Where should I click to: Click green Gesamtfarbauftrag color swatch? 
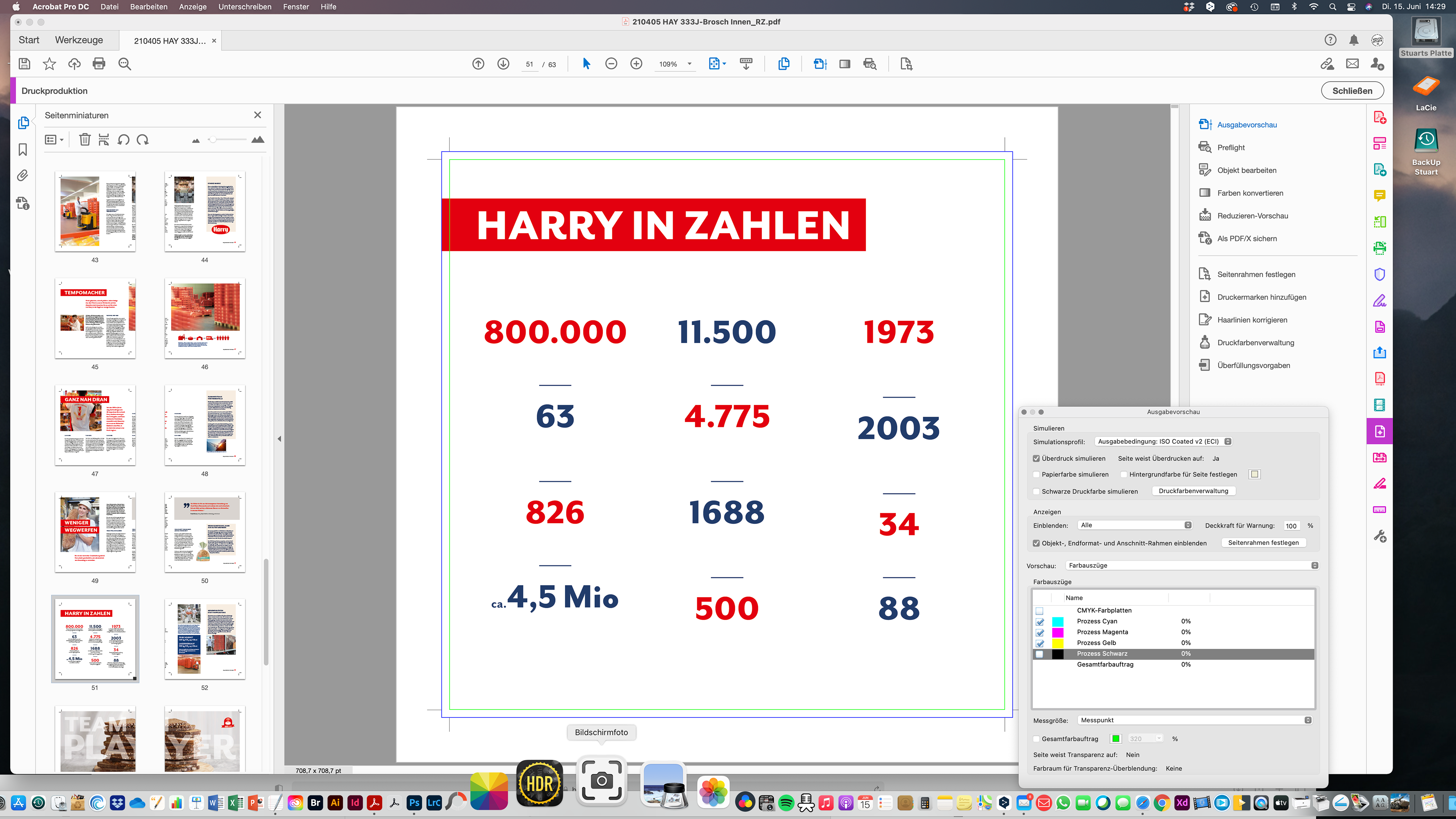click(x=1116, y=739)
